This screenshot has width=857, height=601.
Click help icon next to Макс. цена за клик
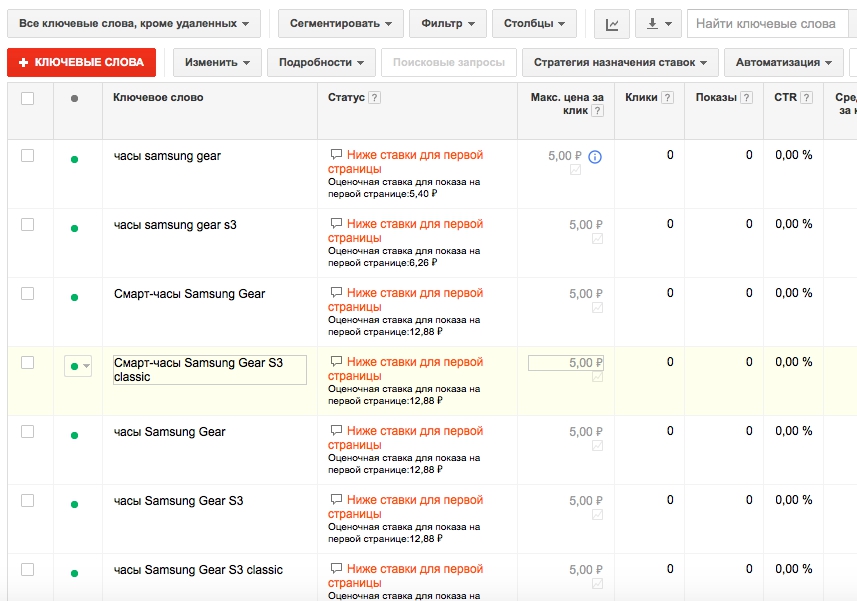click(598, 111)
